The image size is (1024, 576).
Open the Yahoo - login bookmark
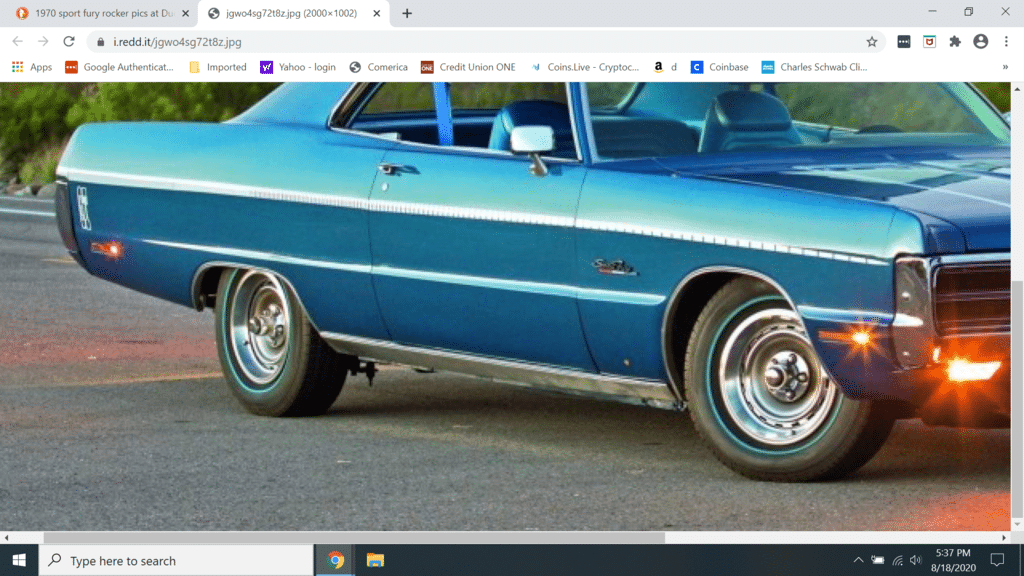point(298,67)
